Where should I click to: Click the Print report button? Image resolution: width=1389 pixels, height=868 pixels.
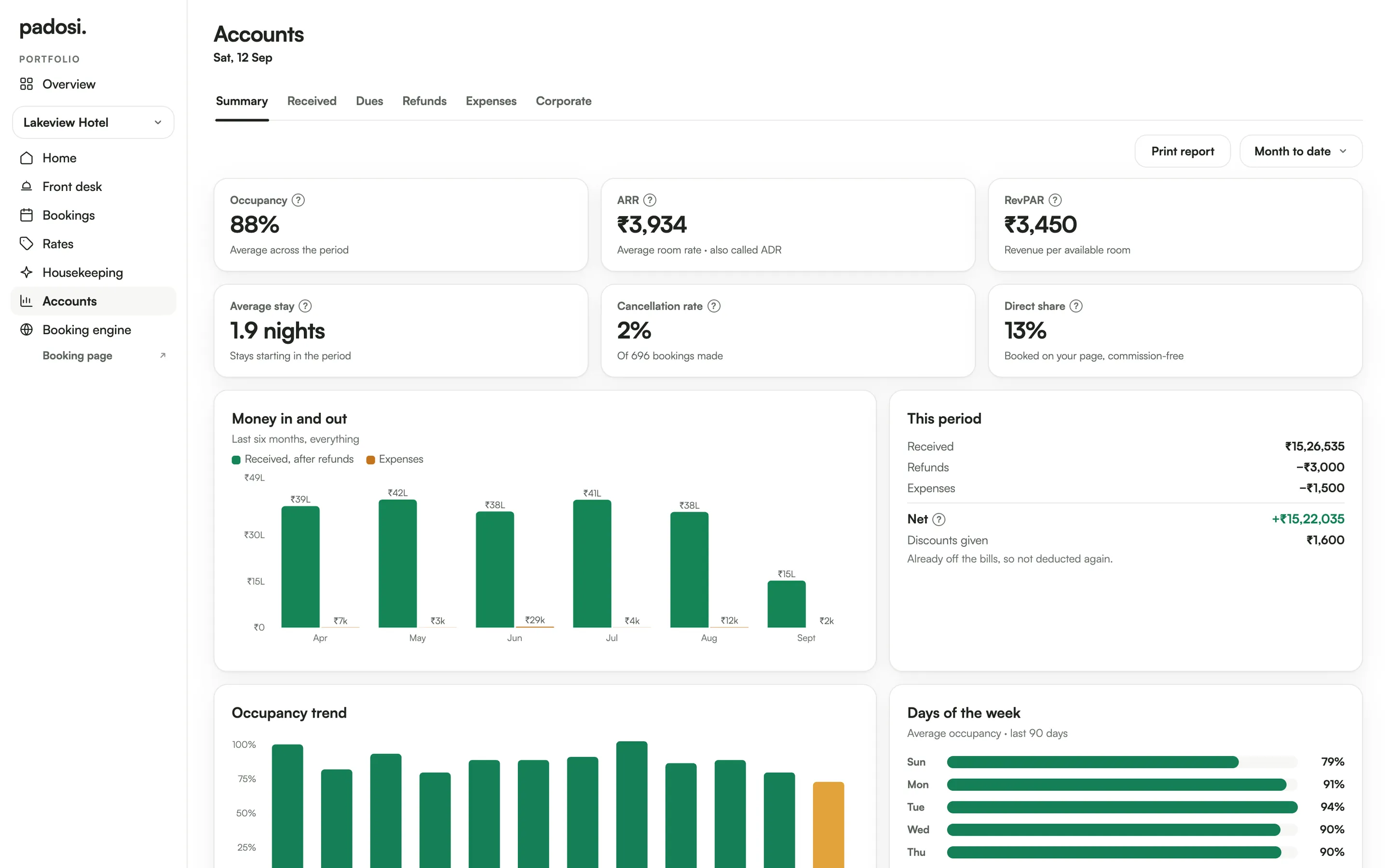point(1182,151)
